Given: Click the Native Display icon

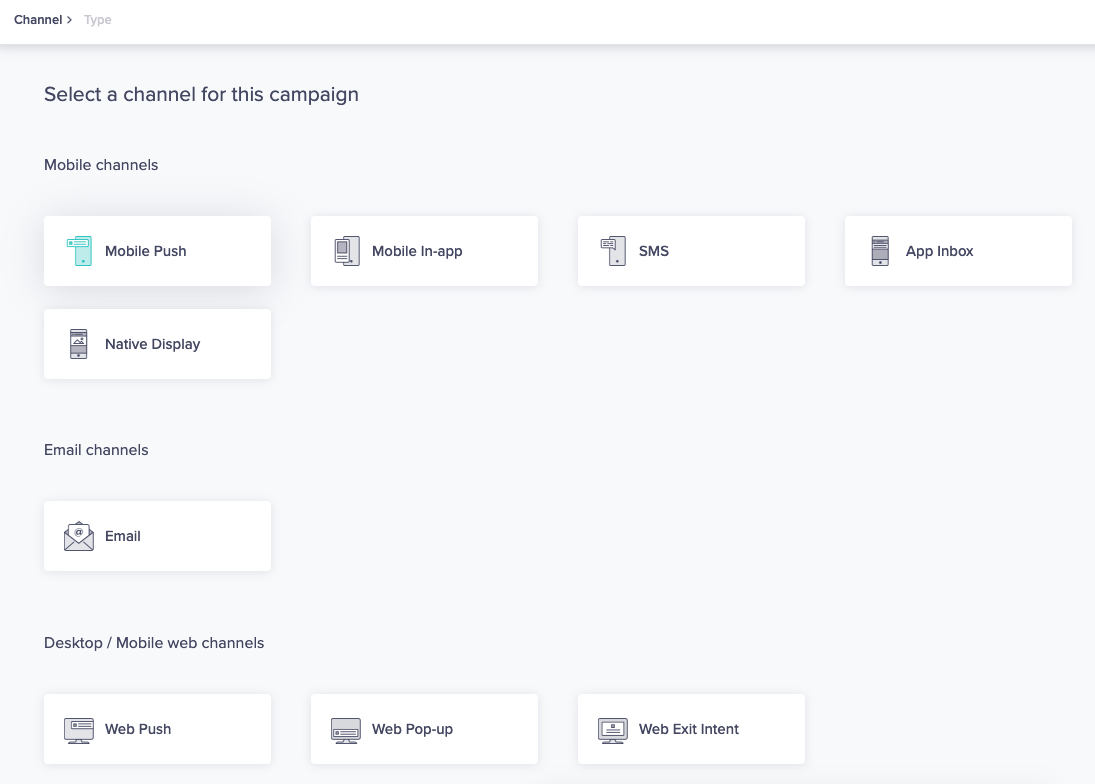Looking at the screenshot, I should [79, 344].
